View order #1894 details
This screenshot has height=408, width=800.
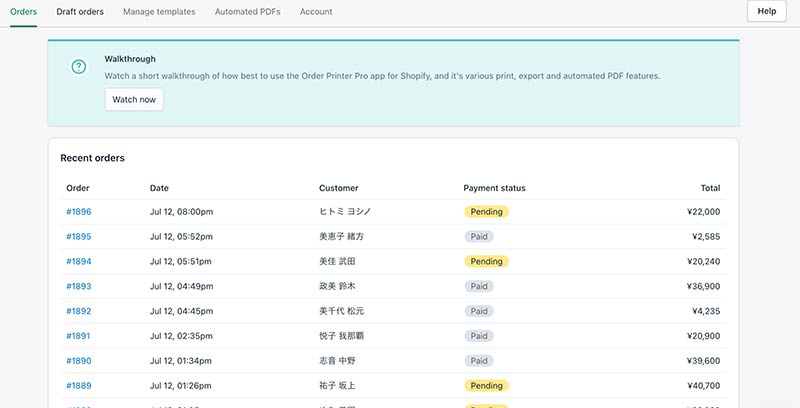79,262
